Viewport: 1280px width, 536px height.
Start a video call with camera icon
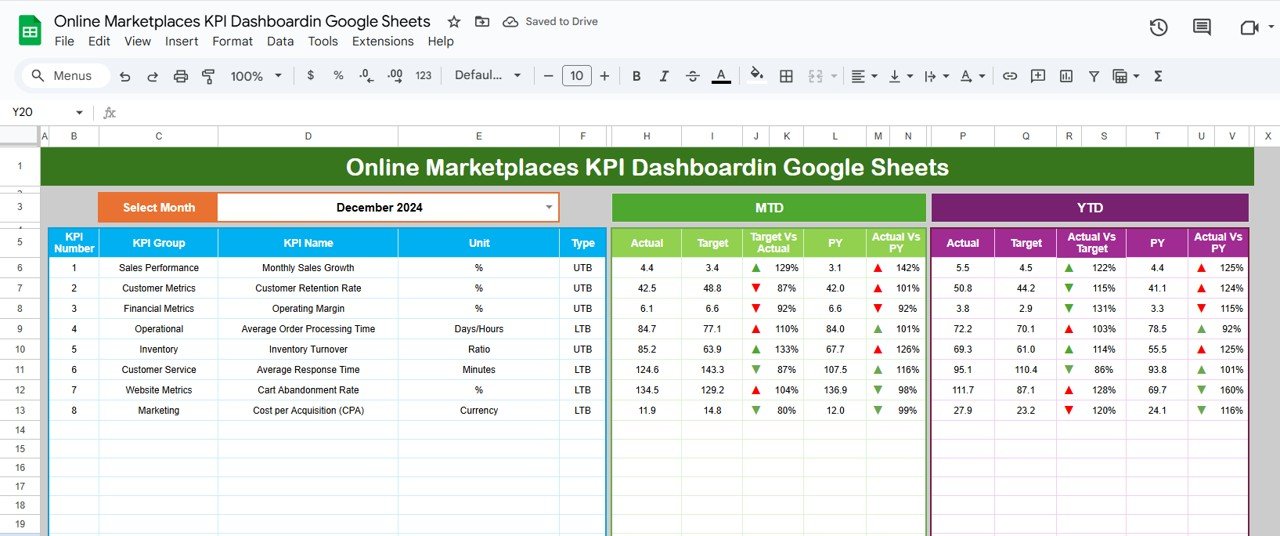point(1249,28)
